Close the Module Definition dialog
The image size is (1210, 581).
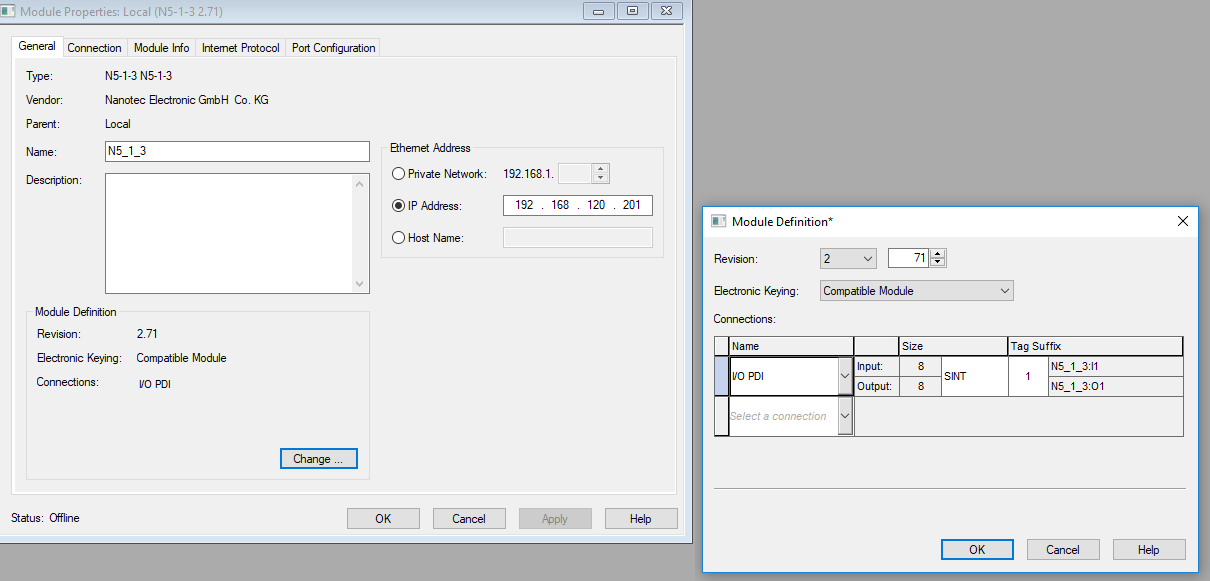1182,221
